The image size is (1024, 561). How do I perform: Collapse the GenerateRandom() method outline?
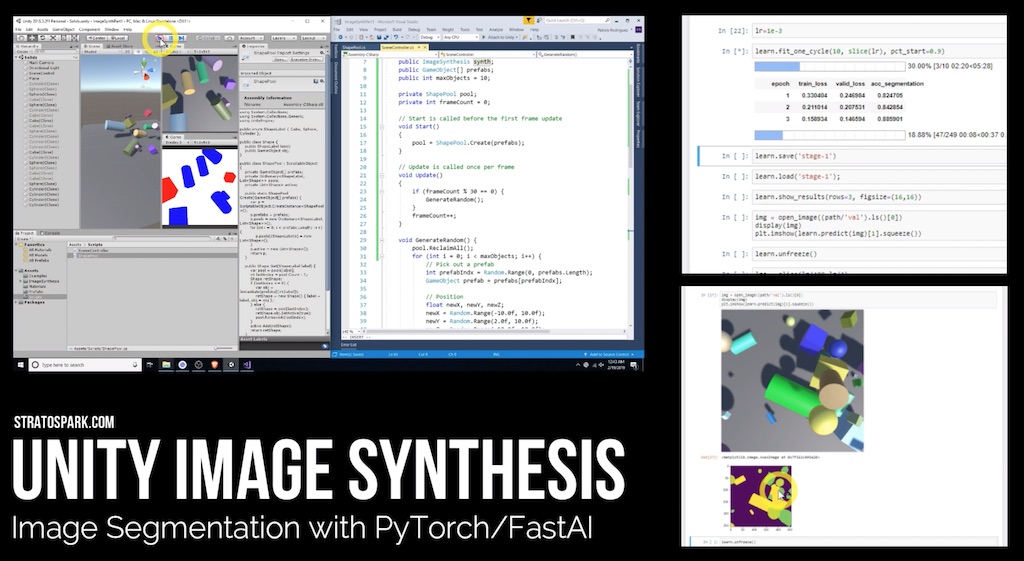(x=382, y=240)
